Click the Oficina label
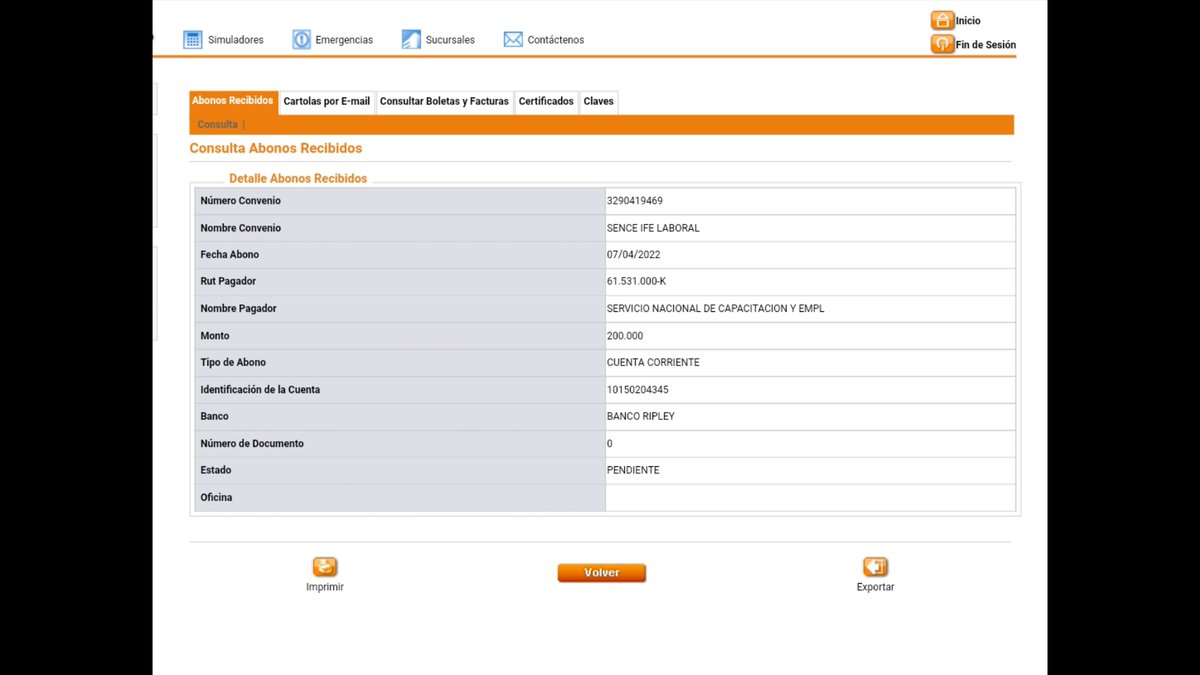This screenshot has width=1200, height=675. pos(217,497)
